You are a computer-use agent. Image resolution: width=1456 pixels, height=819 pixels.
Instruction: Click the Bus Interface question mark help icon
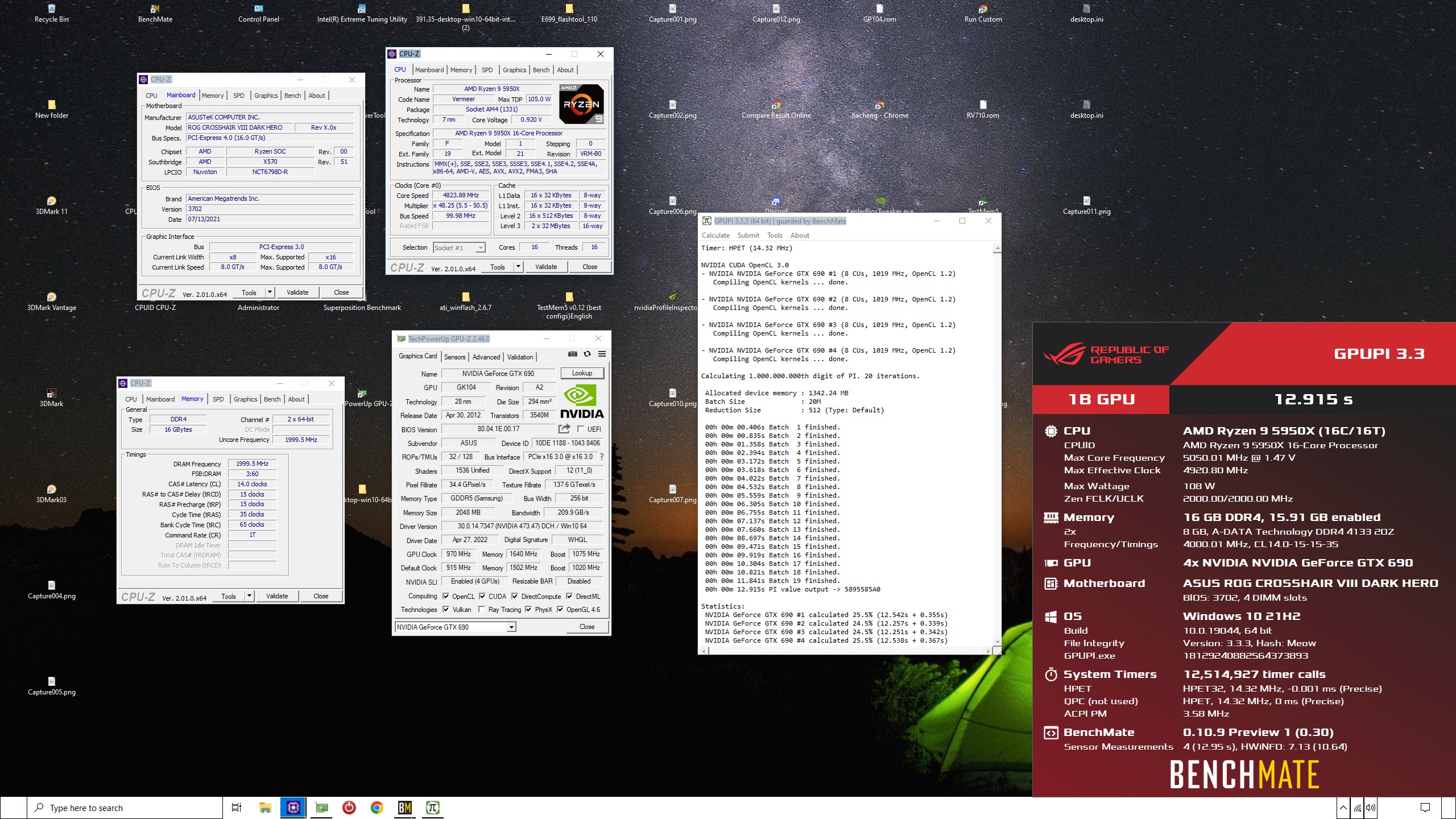[601, 457]
